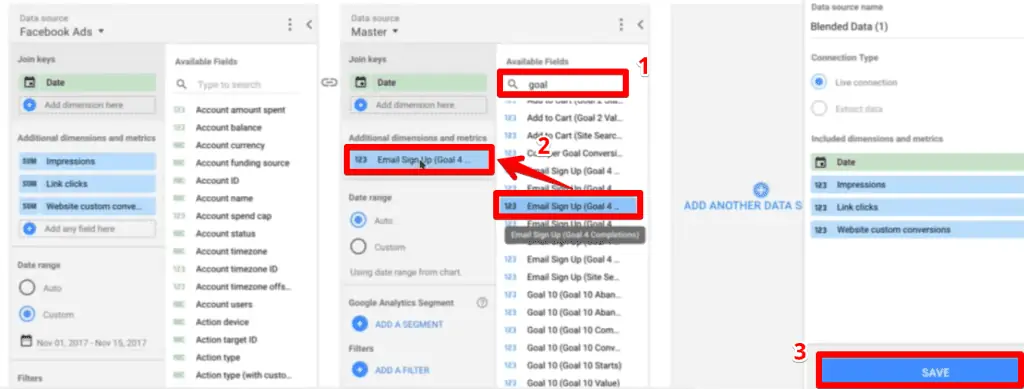Click type icon beside Account users
This screenshot has width=1024, height=389.
pos(179,304)
